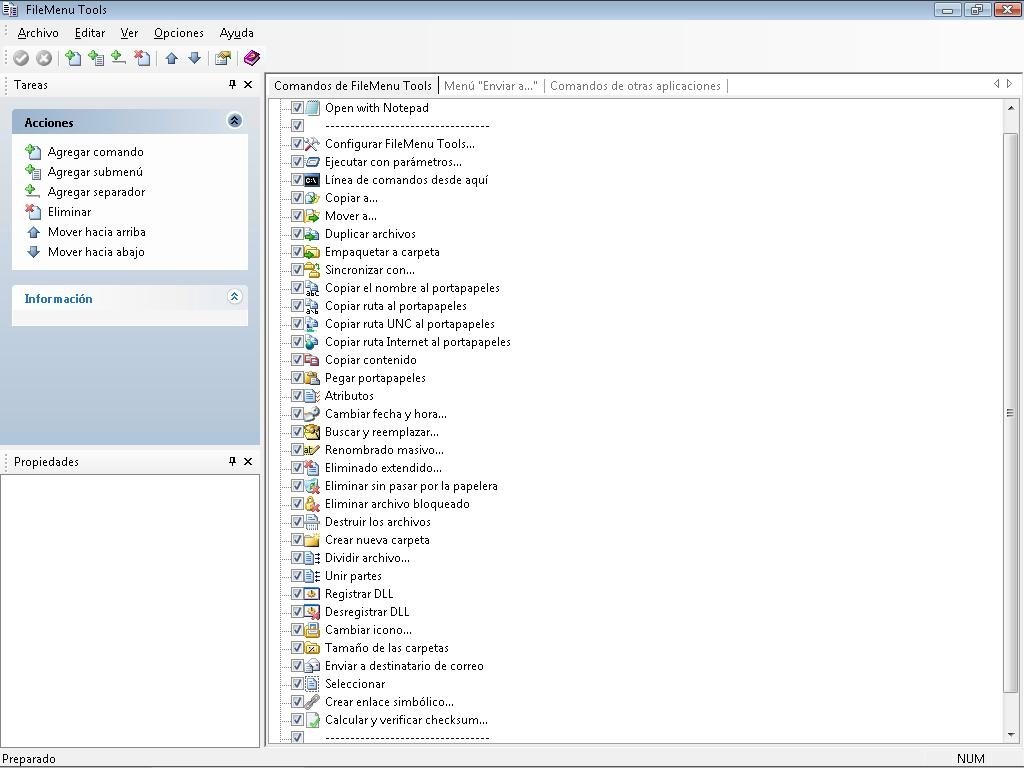
Task: Close the Tareas panel
Action: pyautogui.click(x=248, y=84)
